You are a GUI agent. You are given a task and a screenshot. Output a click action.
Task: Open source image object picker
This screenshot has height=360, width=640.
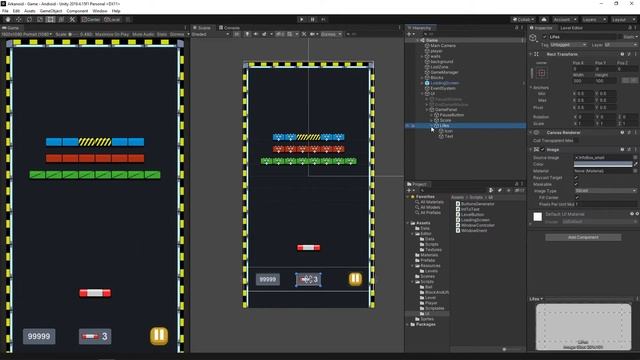(635, 157)
